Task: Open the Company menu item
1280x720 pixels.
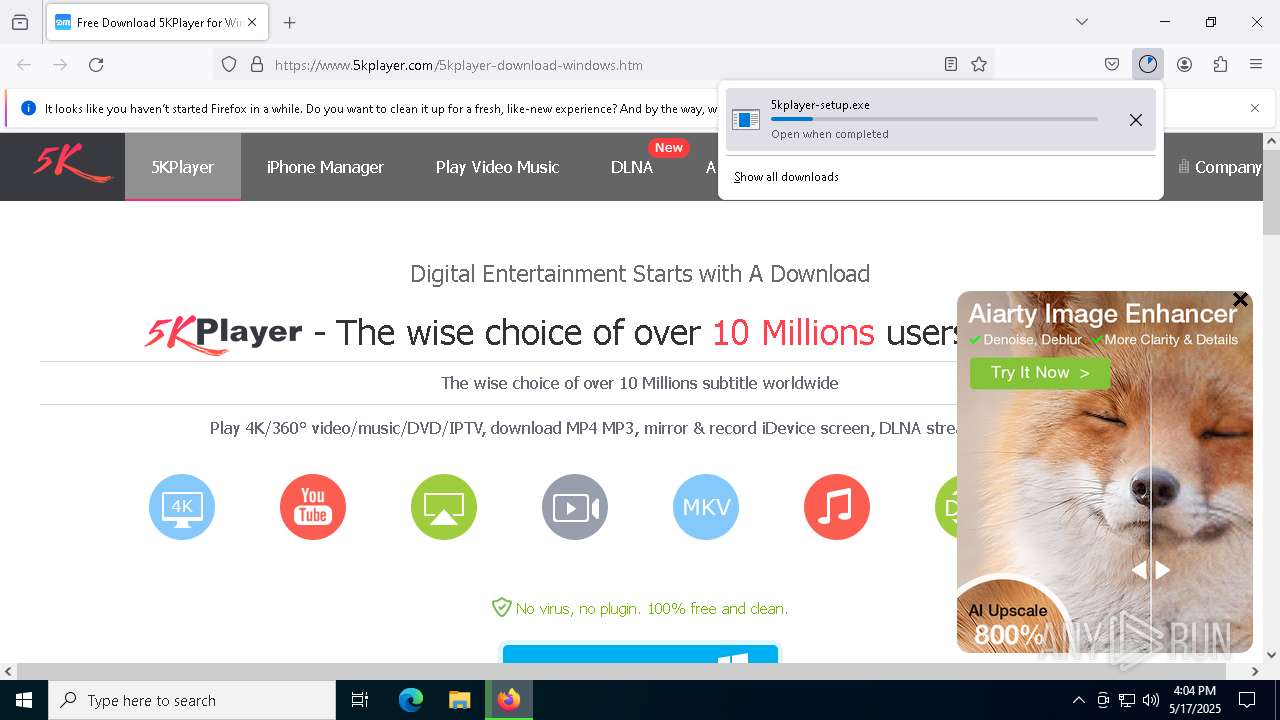Action: pos(1219,167)
